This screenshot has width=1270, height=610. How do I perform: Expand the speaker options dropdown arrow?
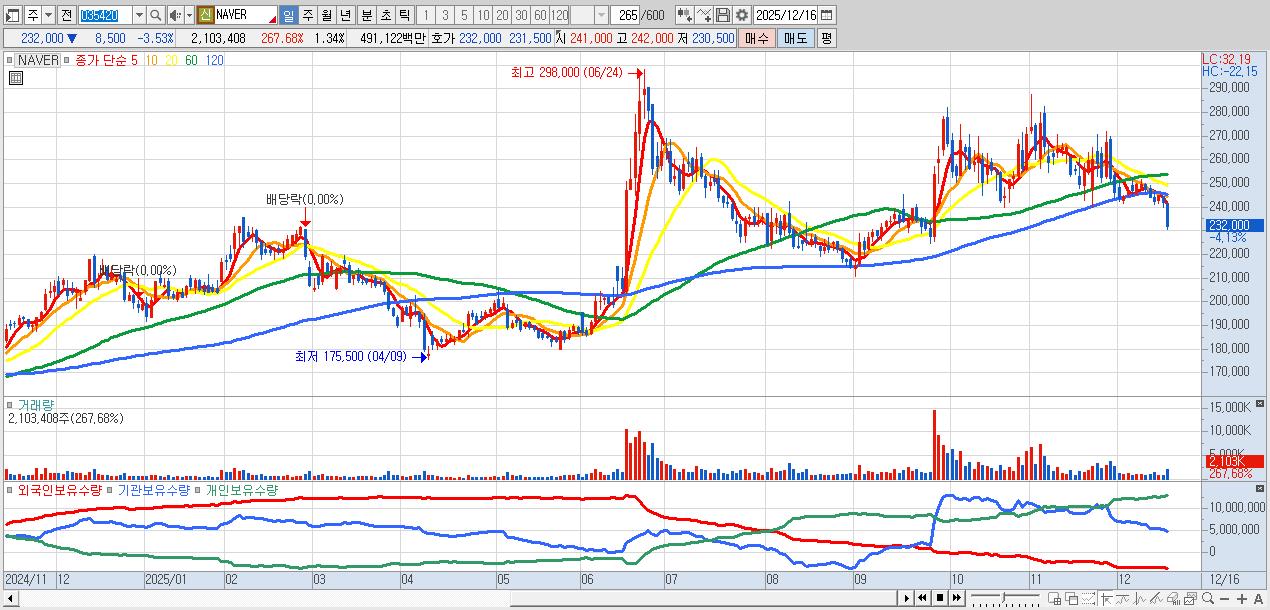click(x=188, y=16)
